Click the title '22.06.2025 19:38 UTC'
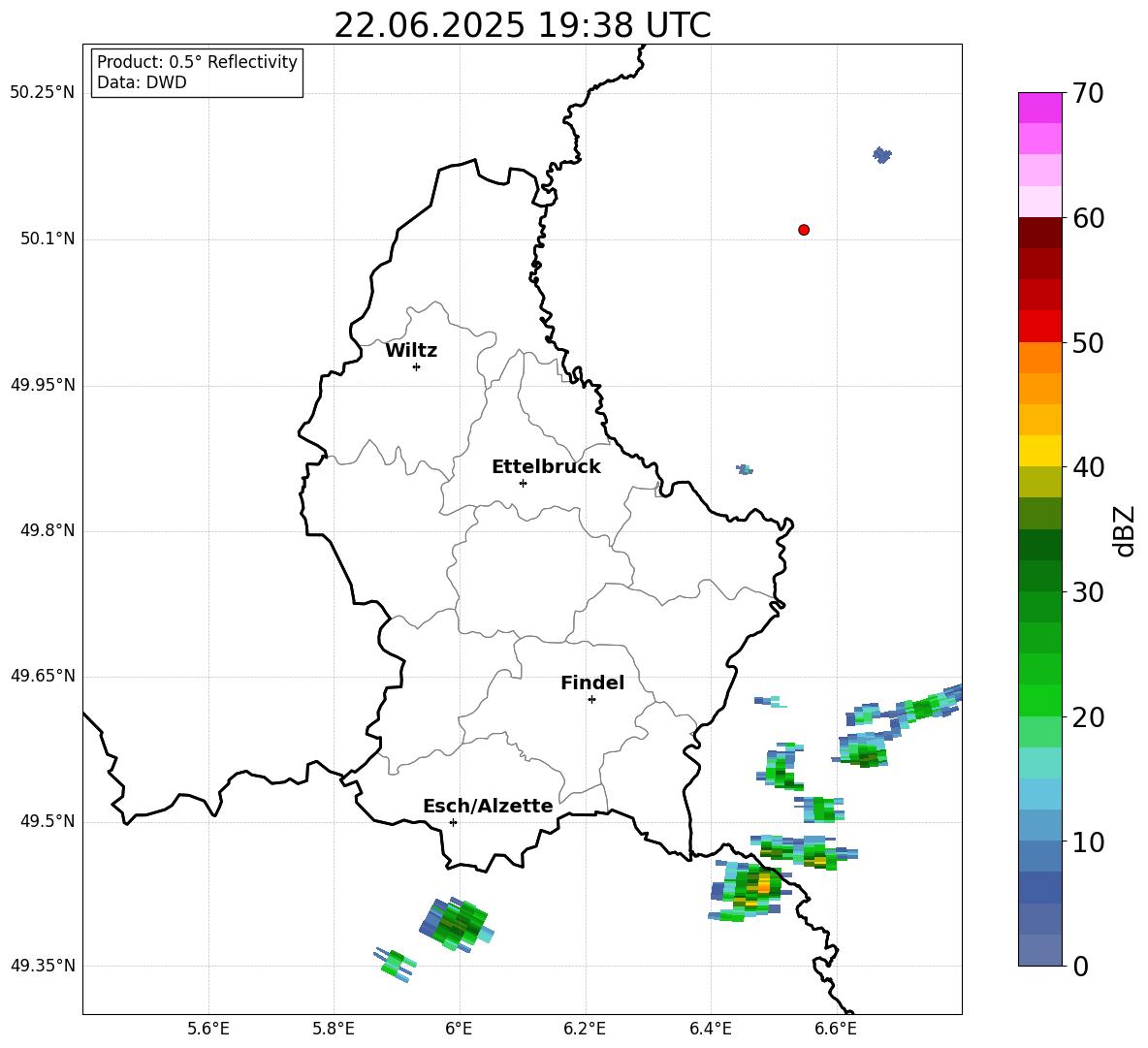1148x1048 pixels. click(x=522, y=26)
